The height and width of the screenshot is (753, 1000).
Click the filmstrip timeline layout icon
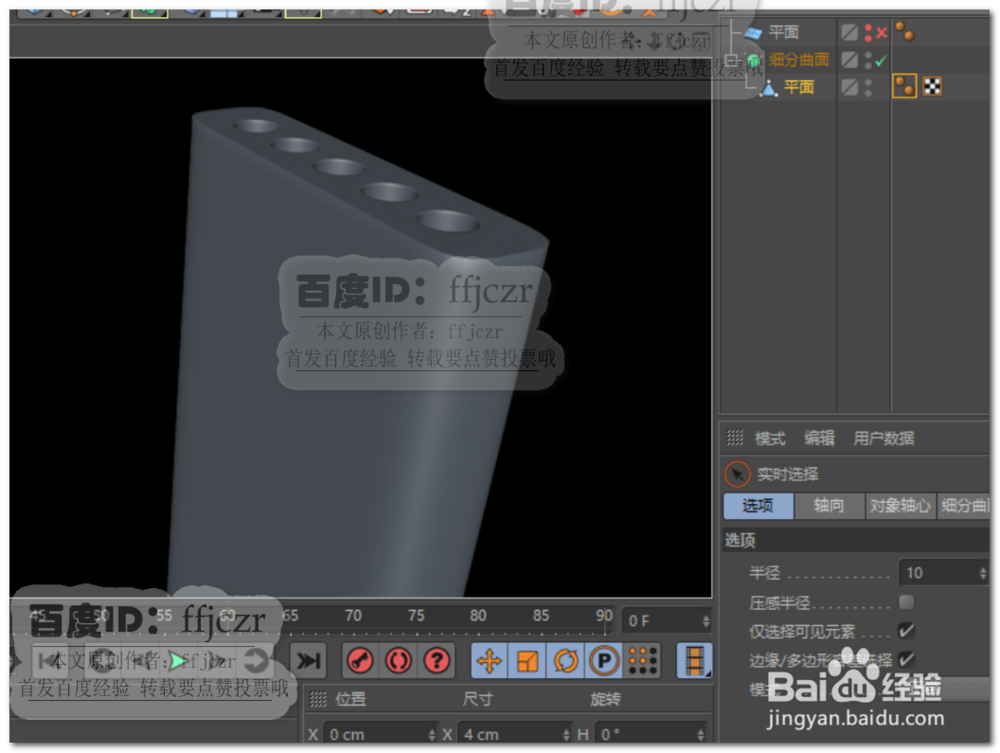click(x=694, y=661)
